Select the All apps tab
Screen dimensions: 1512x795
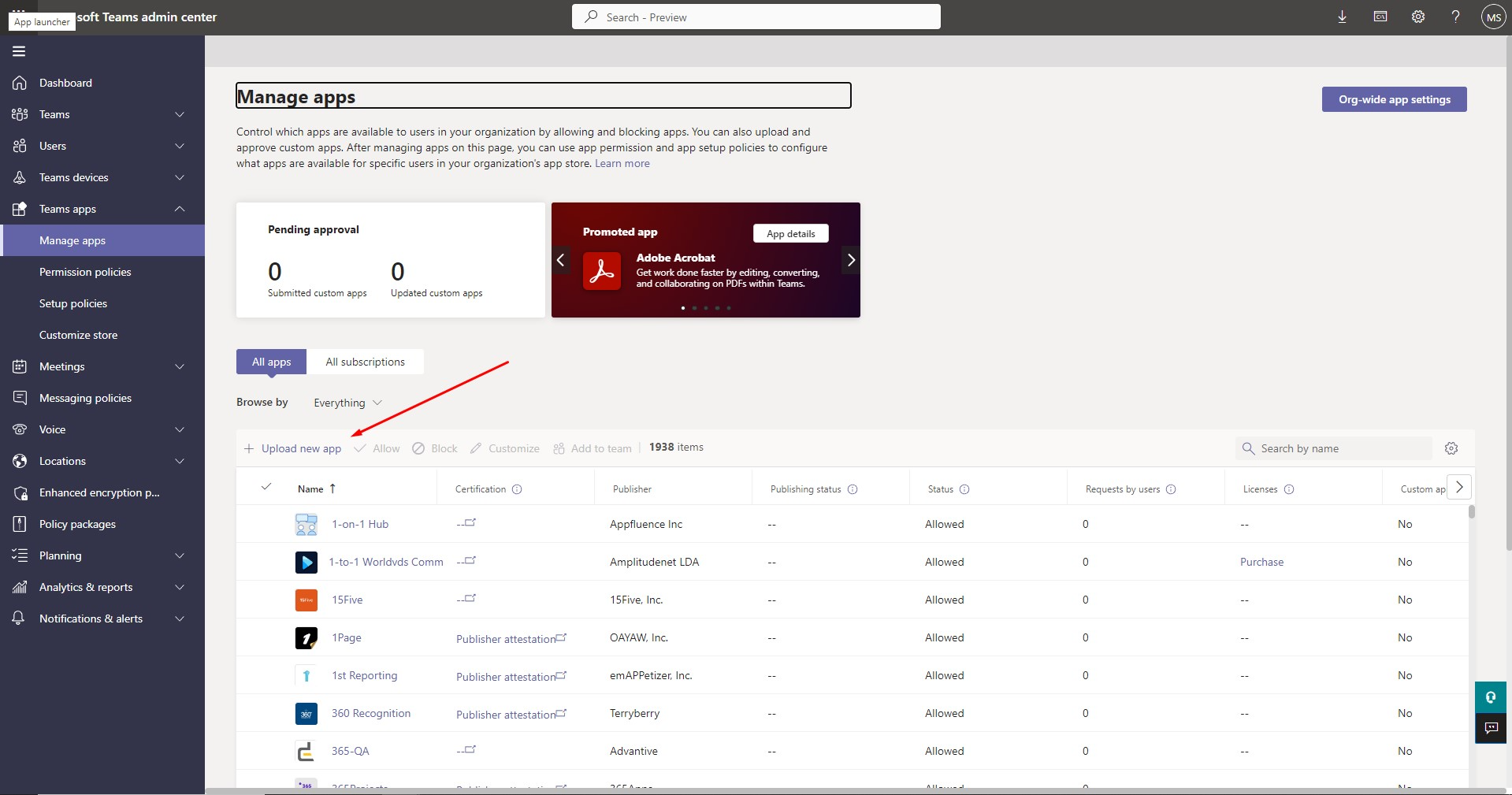click(271, 362)
